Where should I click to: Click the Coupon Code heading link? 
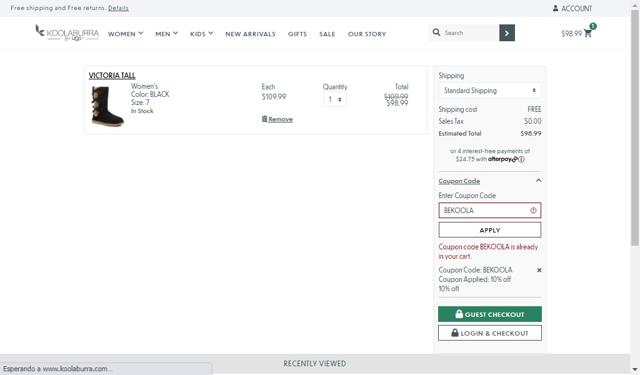pyautogui.click(x=459, y=181)
